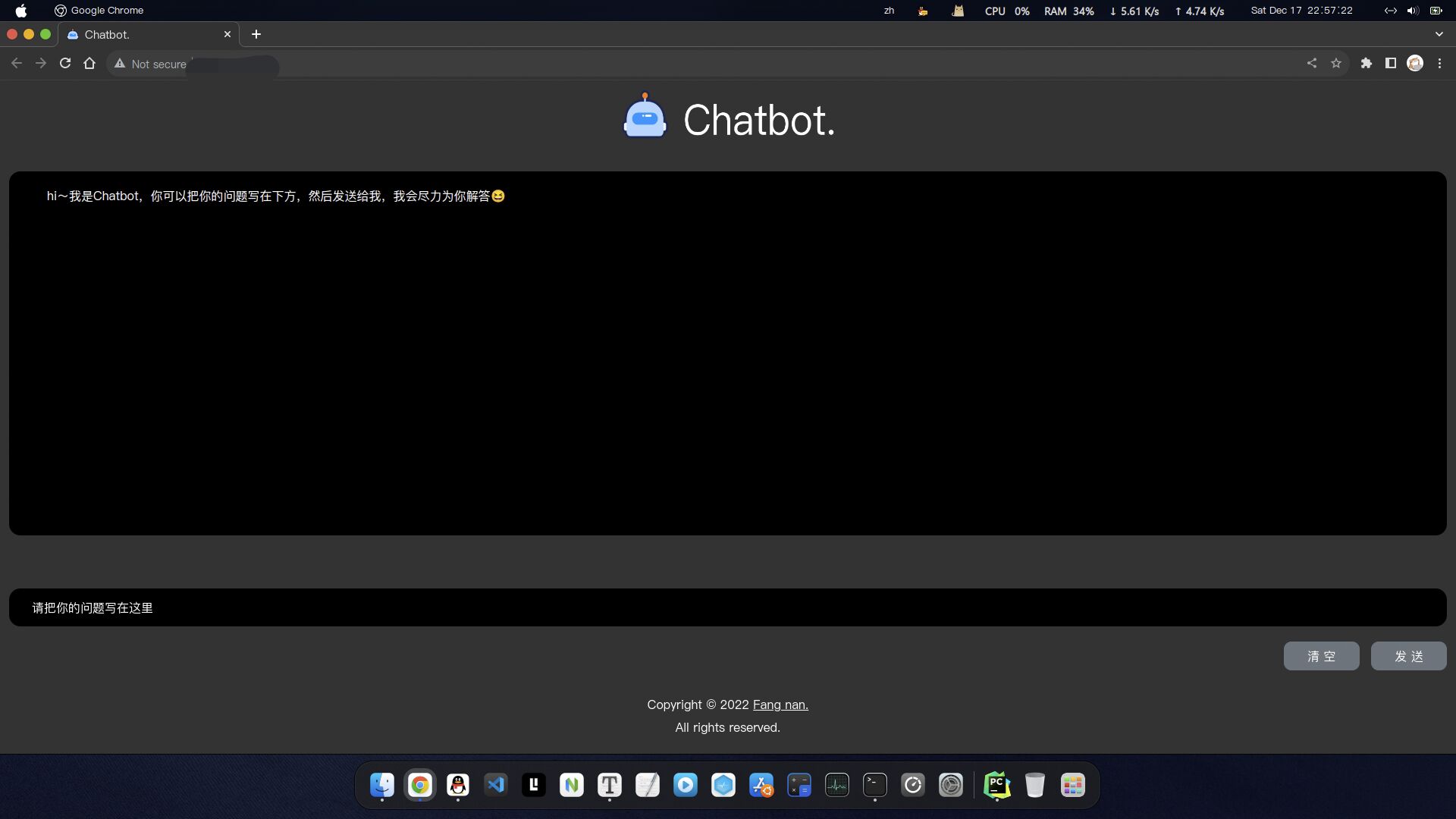Viewport: 1456px width, 819px height.
Task: Click the Not secure site info warning
Action: pyautogui.click(x=150, y=64)
